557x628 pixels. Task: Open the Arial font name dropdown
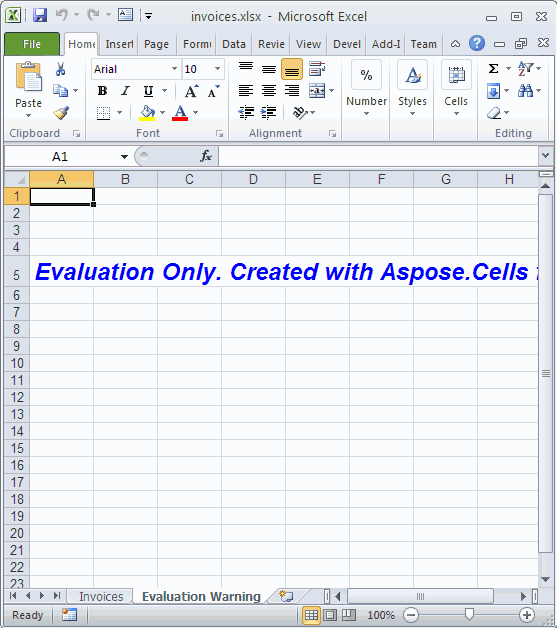coord(174,69)
